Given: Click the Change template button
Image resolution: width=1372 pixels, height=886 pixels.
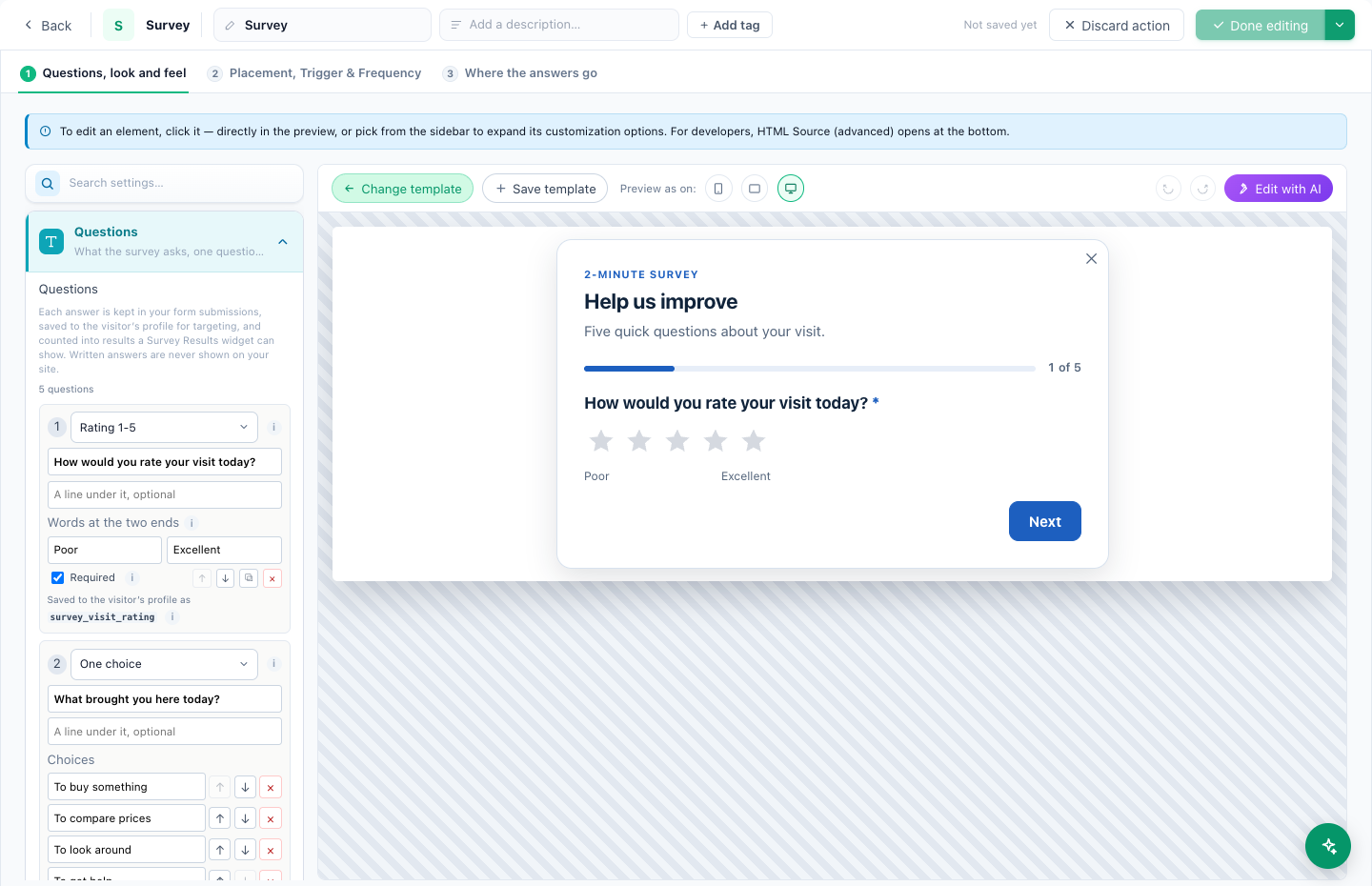Looking at the screenshot, I should (x=403, y=189).
